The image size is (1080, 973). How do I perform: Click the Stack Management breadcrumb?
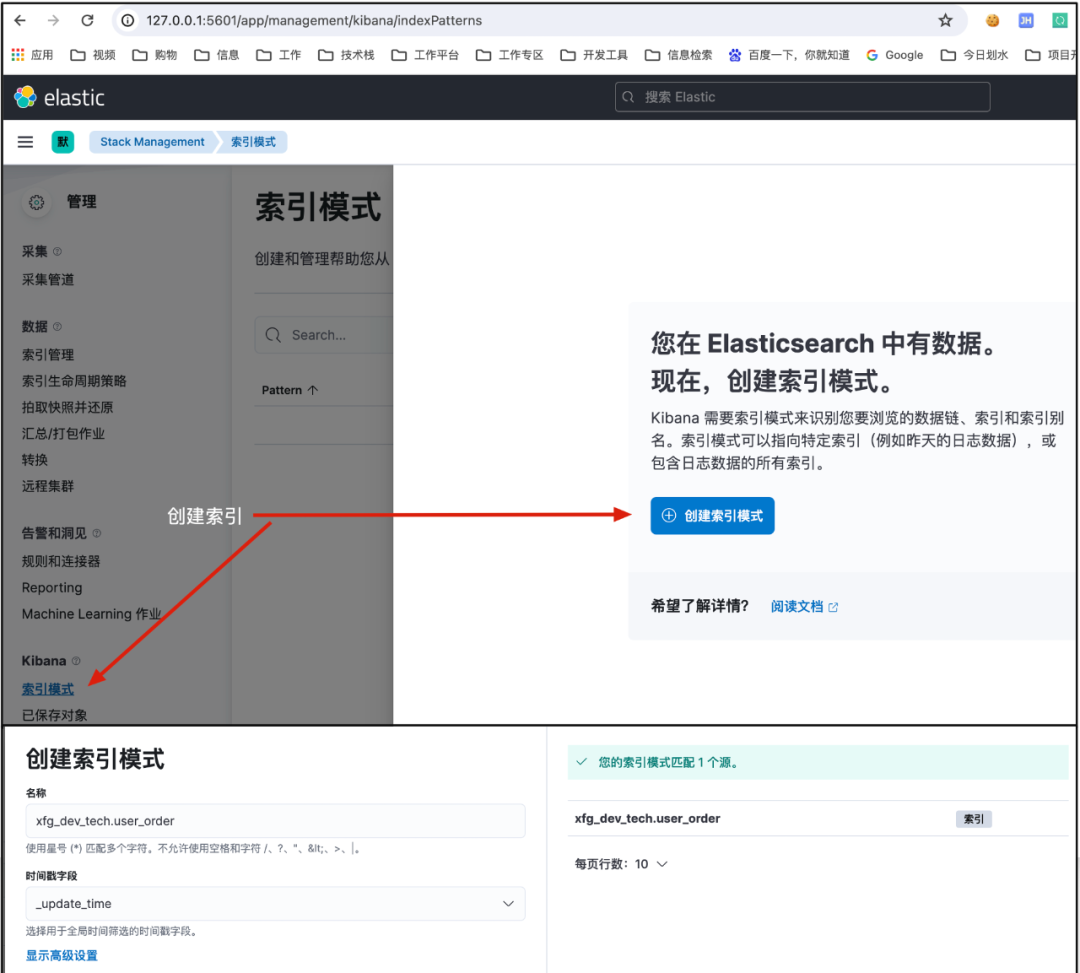152,142
